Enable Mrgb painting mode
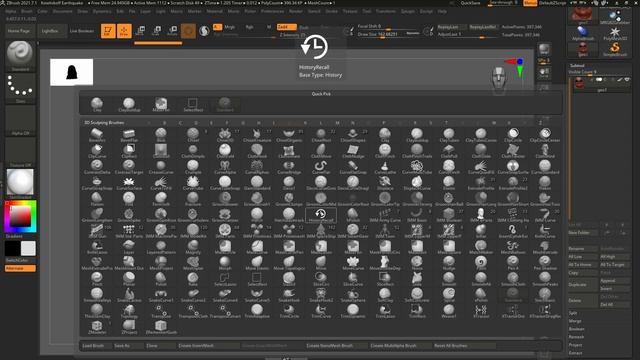The width and height of the screenshot is (640, 360). 230,27
